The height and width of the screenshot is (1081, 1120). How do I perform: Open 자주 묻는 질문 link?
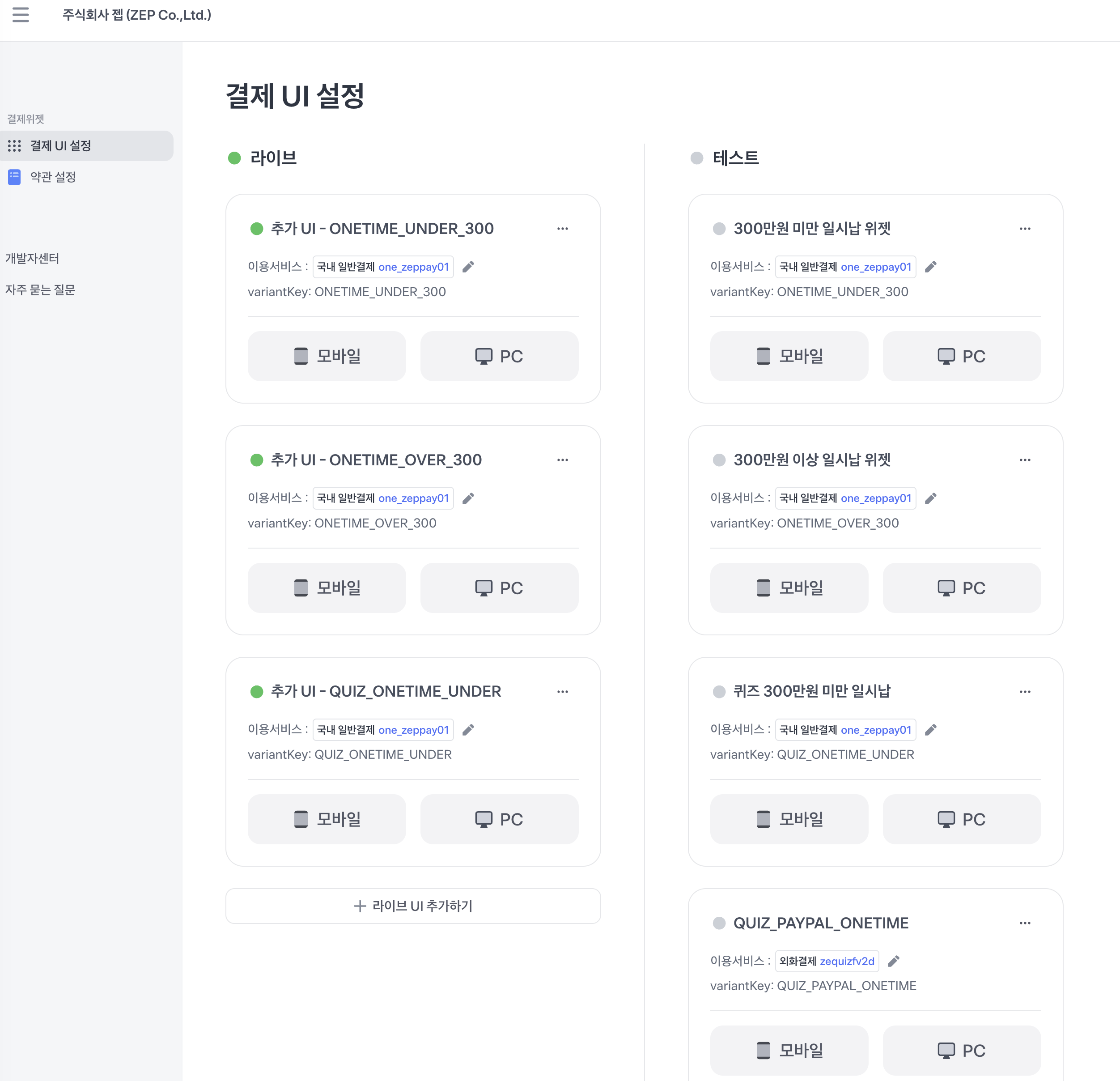pos(41,290)
